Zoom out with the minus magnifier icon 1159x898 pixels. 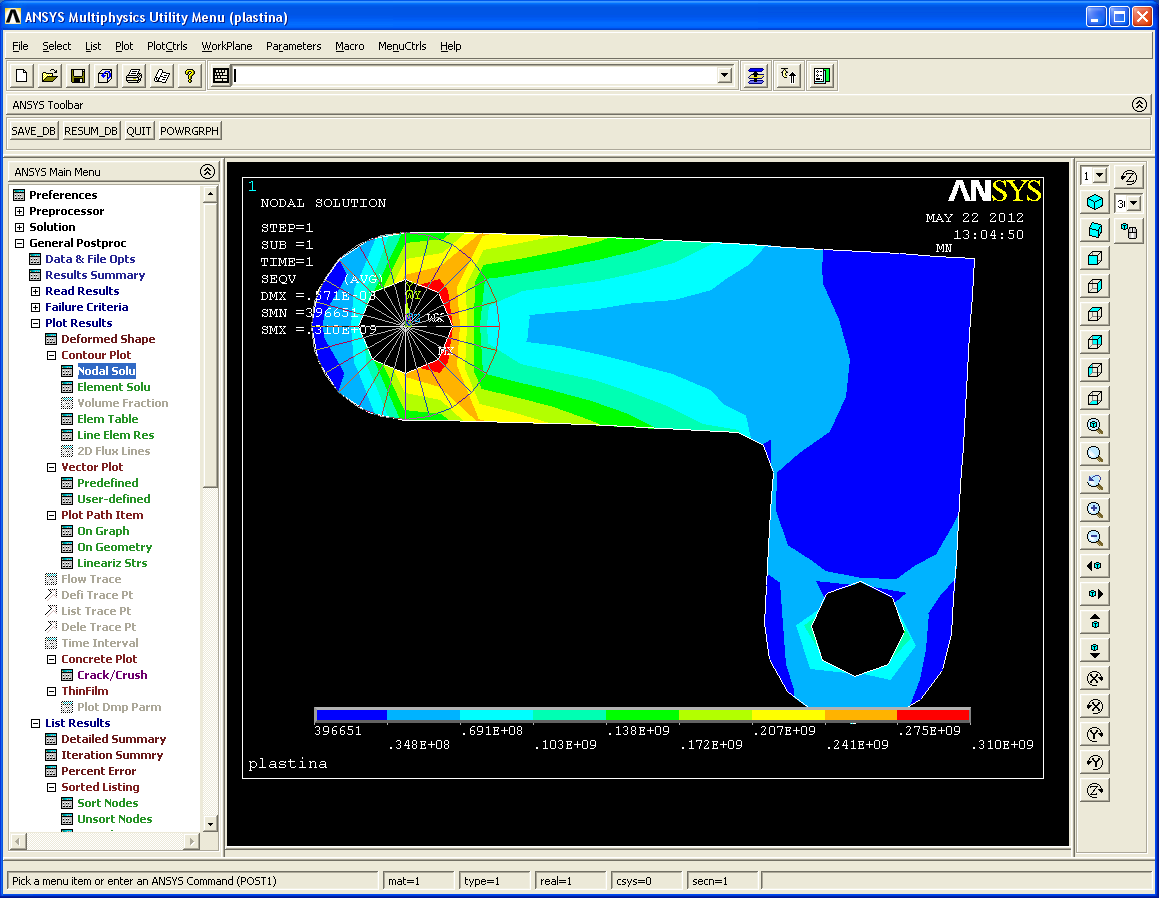click(1095, 538)
